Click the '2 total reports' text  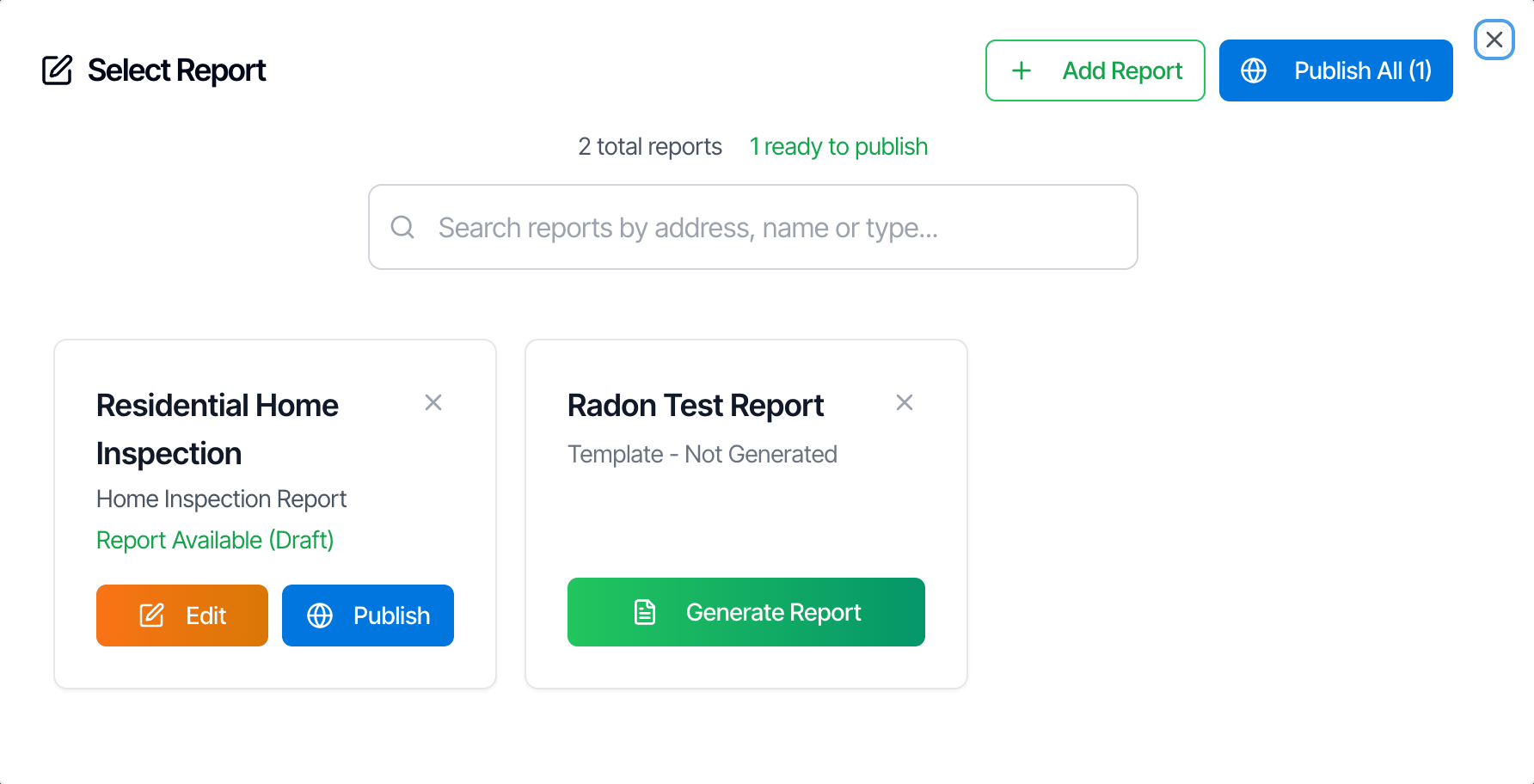pyautogui.click(x=650, y=147)
